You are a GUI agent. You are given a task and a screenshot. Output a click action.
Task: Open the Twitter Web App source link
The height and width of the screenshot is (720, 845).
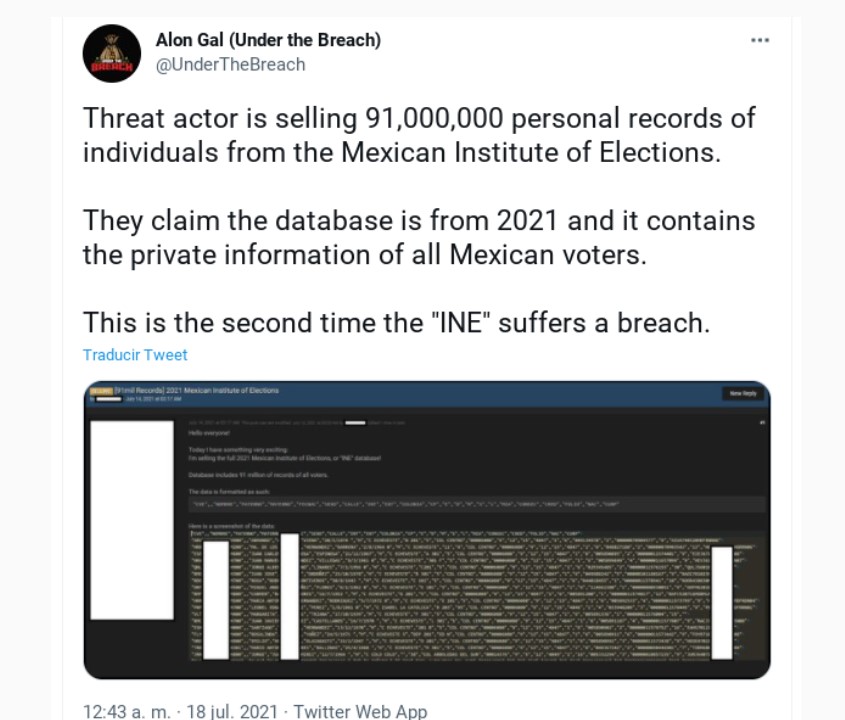coord(360,711)
